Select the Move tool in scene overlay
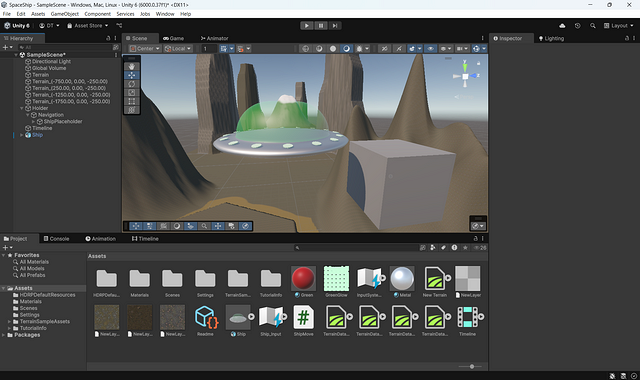Image resolution: width=640 pixels, height=380 pixels. [131, 75]
